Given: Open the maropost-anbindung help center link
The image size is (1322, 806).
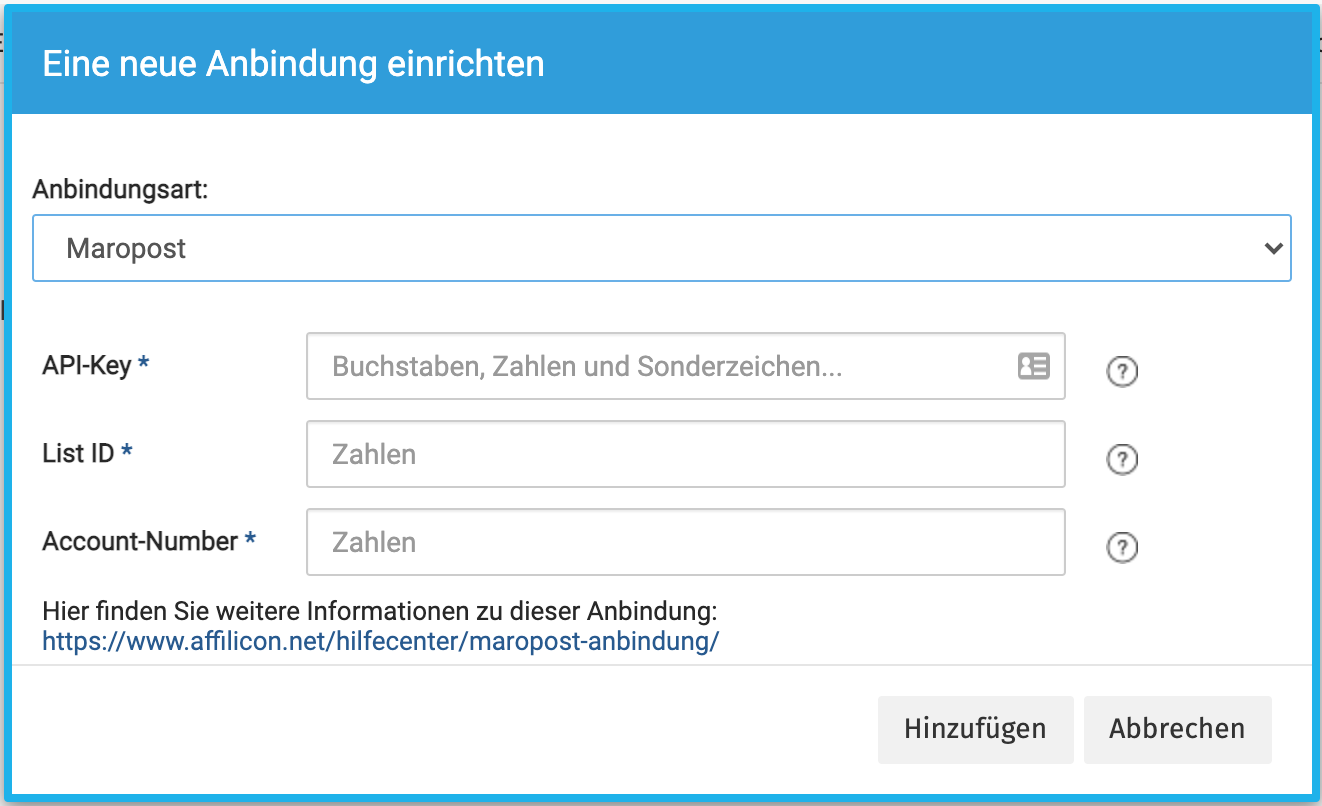Looking at the screenshot, I should click(x=381, y=641).
